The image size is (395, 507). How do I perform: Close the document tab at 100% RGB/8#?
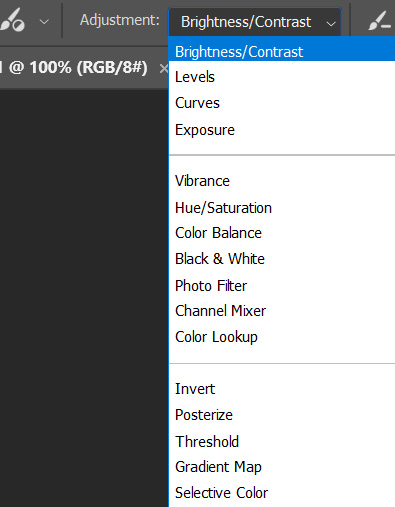163,69
